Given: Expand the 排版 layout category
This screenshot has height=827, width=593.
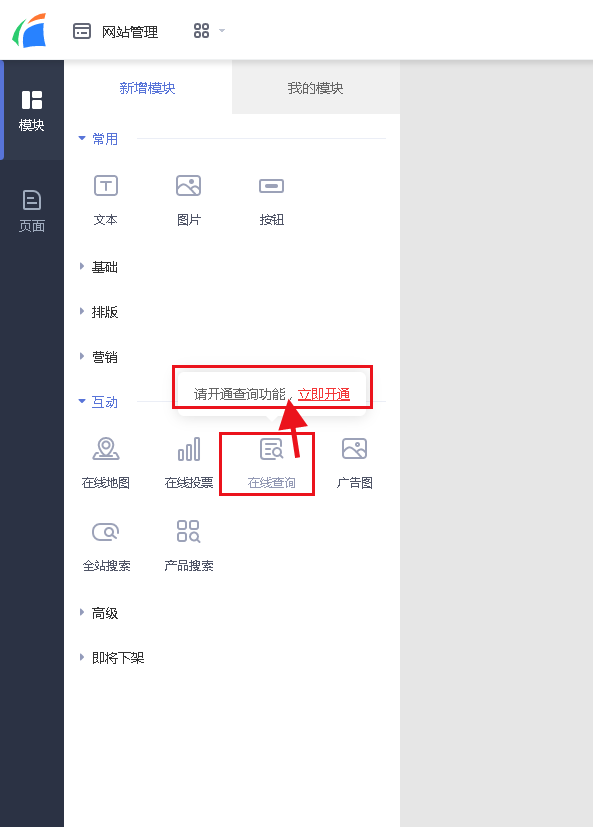Looking at the screenshot, I should [x=98, y=312].
